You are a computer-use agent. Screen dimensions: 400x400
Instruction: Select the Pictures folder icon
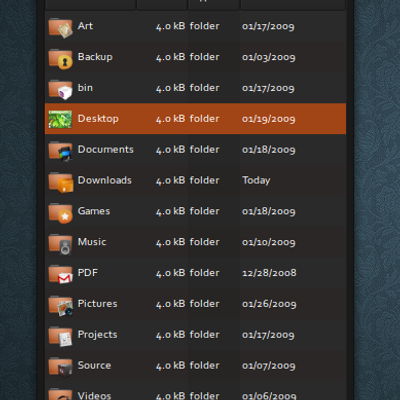[x=60, y=306]
